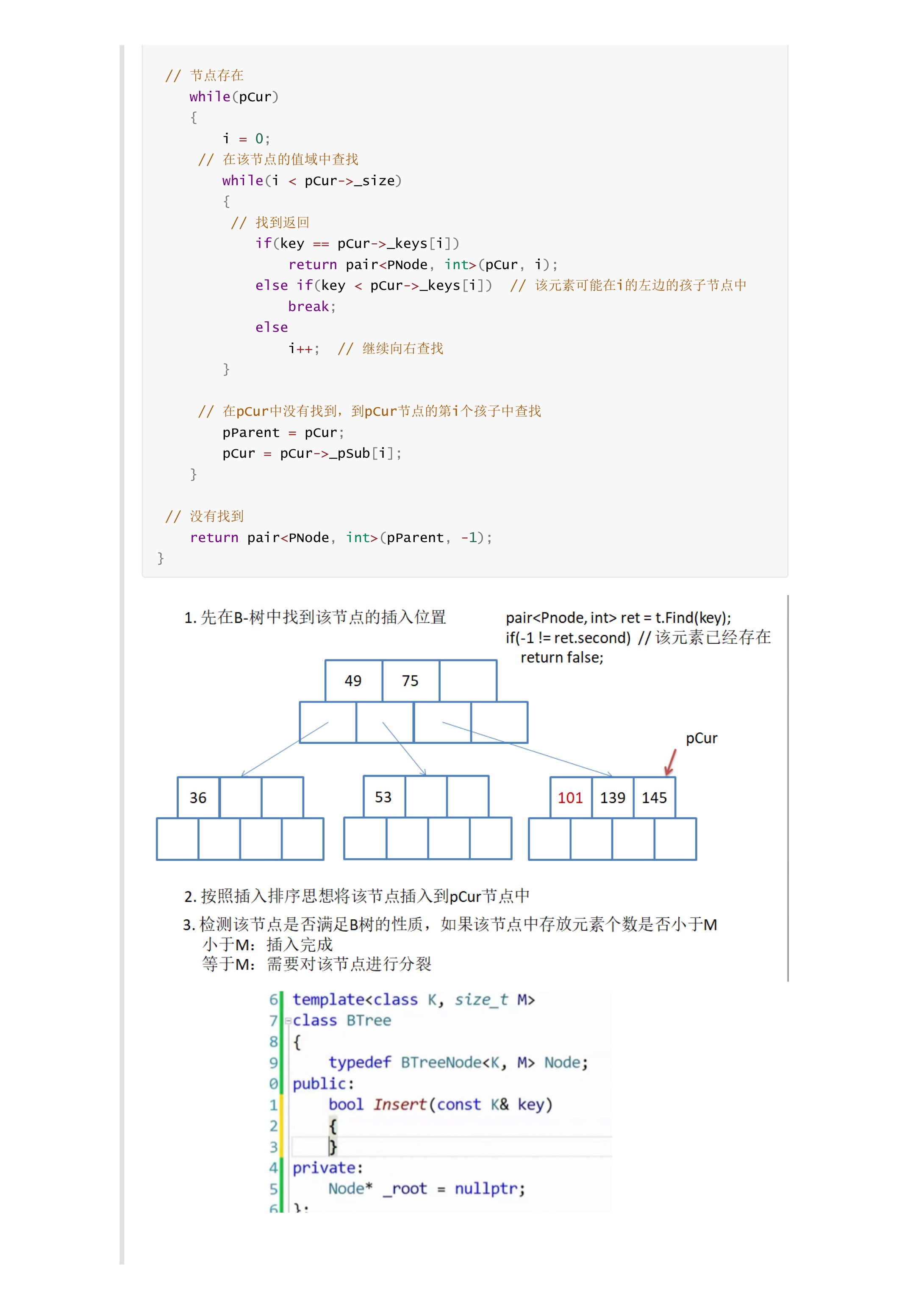Click the empty third key cell of the root
Screen dimensions: 924x1308
(x=468, y=681)
